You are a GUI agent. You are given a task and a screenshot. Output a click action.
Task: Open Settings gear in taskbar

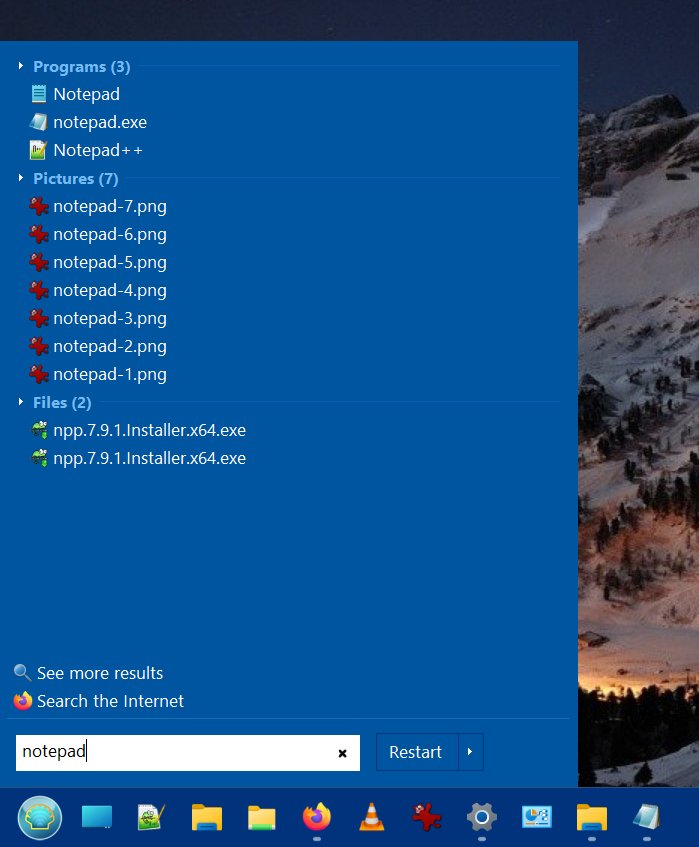tap(482, 817)
